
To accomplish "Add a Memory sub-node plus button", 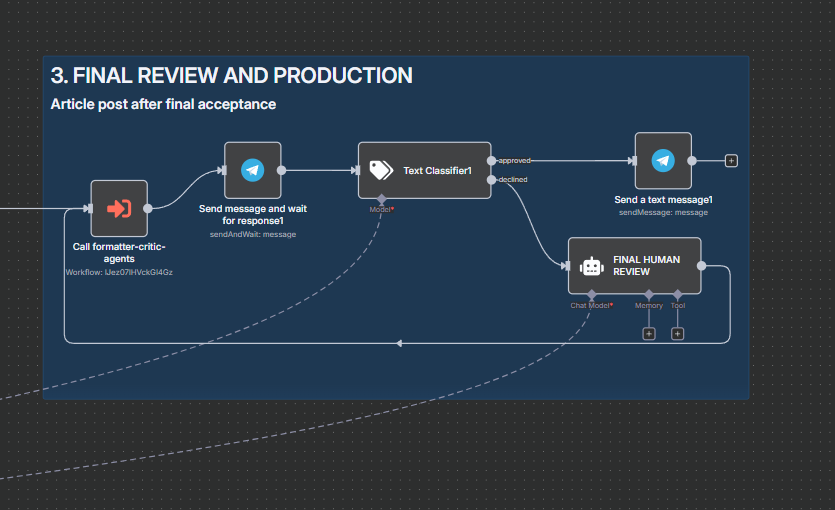I will [649, 333].
